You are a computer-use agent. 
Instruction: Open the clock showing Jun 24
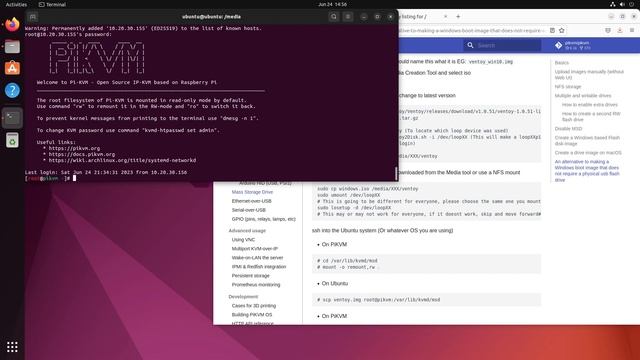pyautogui.click(x=332, y=4)
